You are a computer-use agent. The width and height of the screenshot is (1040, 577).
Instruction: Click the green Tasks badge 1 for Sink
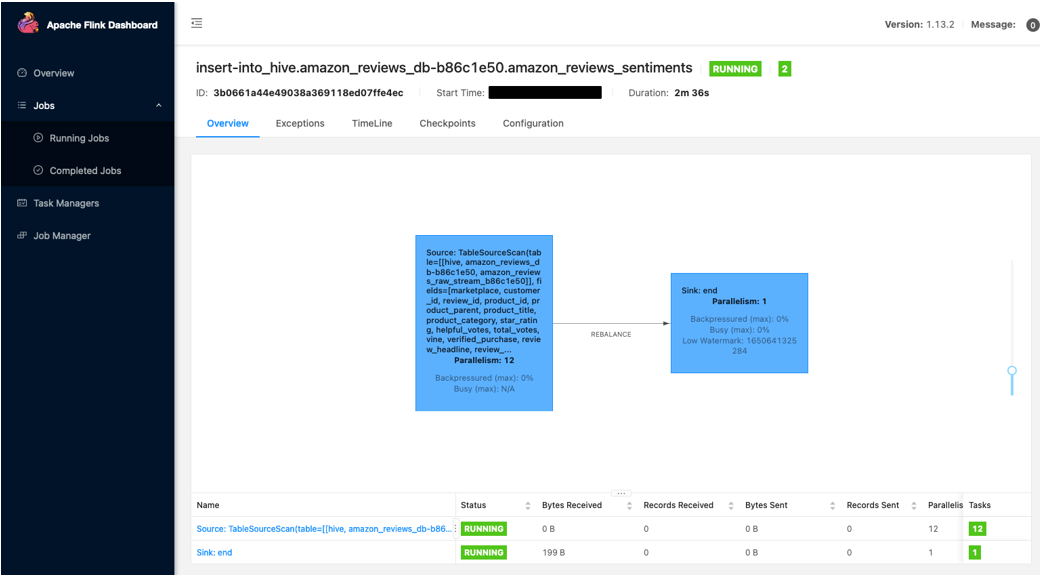point(974,552)
